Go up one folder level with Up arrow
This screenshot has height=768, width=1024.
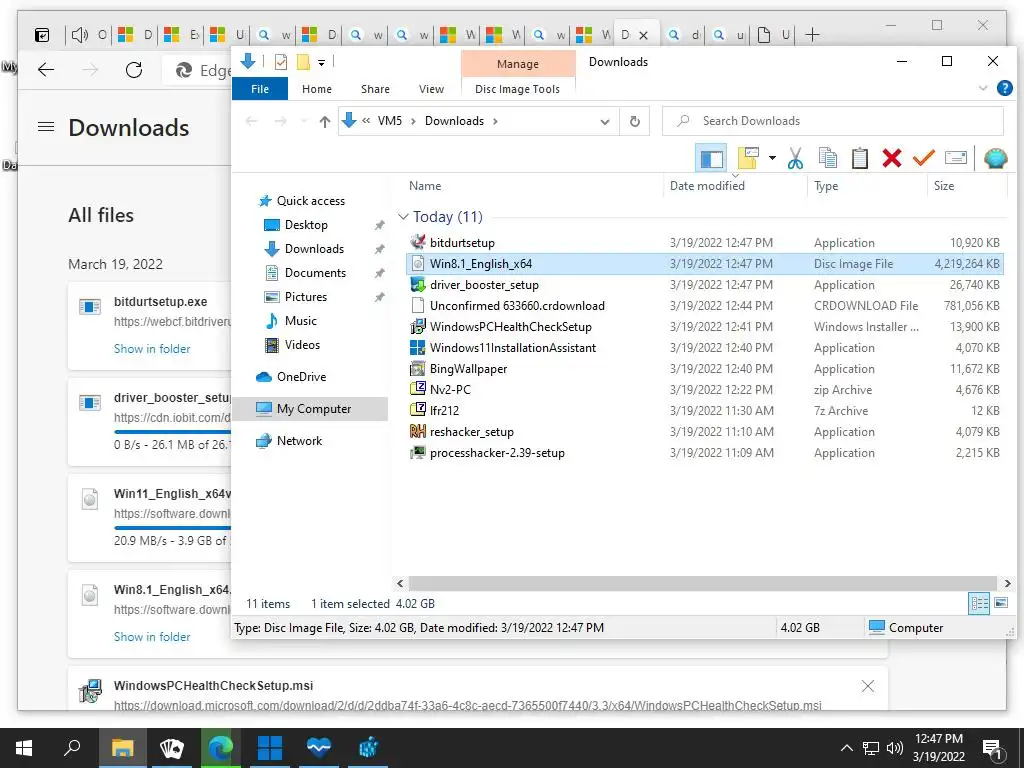[325, 121]
